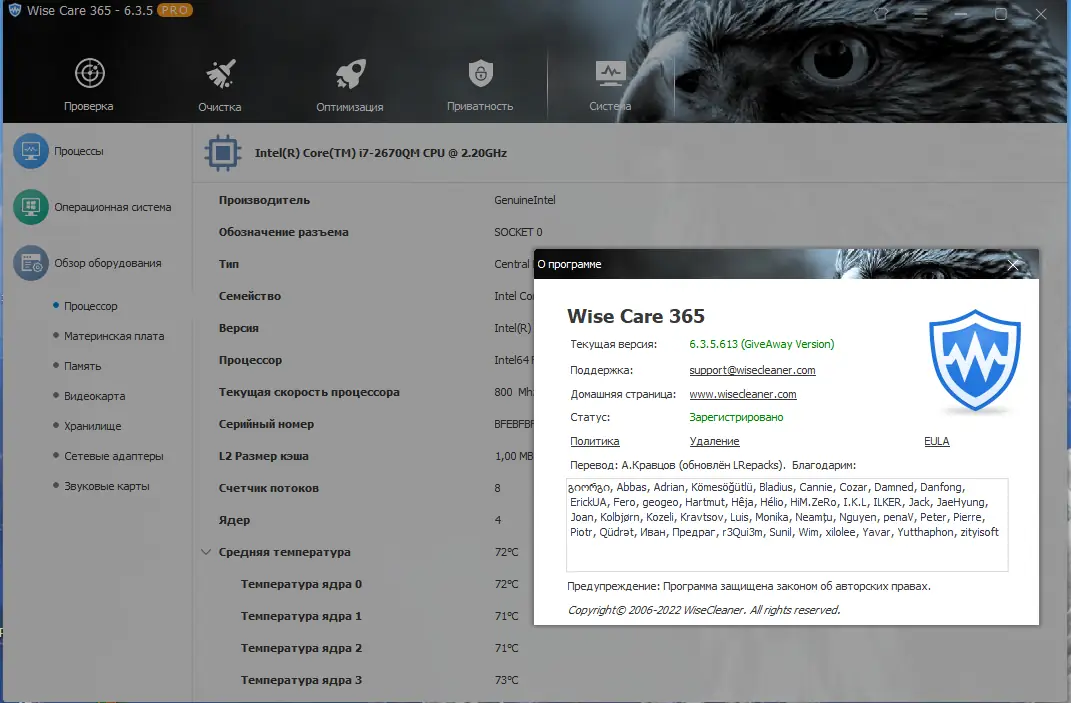Open the Оптимизация section

[349, 84]
